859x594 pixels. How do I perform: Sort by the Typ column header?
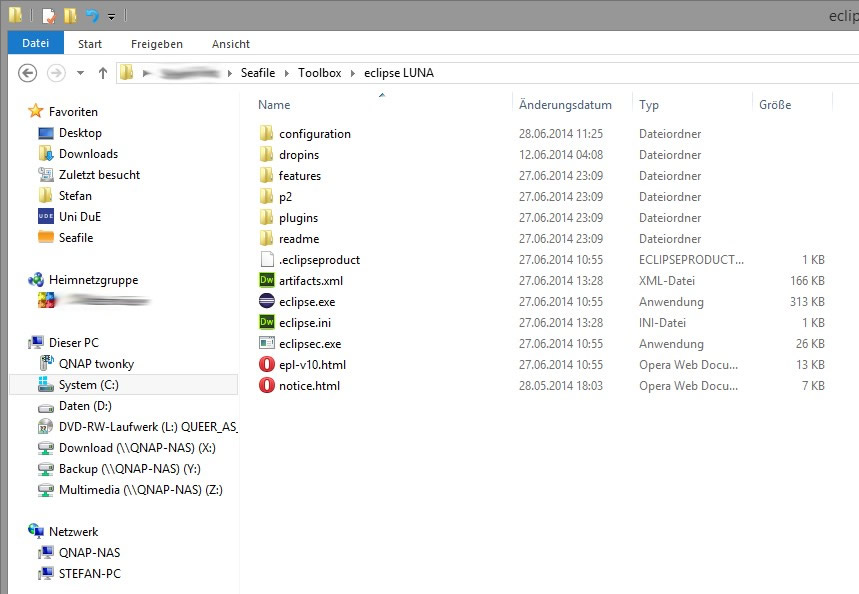pos(649,105)
